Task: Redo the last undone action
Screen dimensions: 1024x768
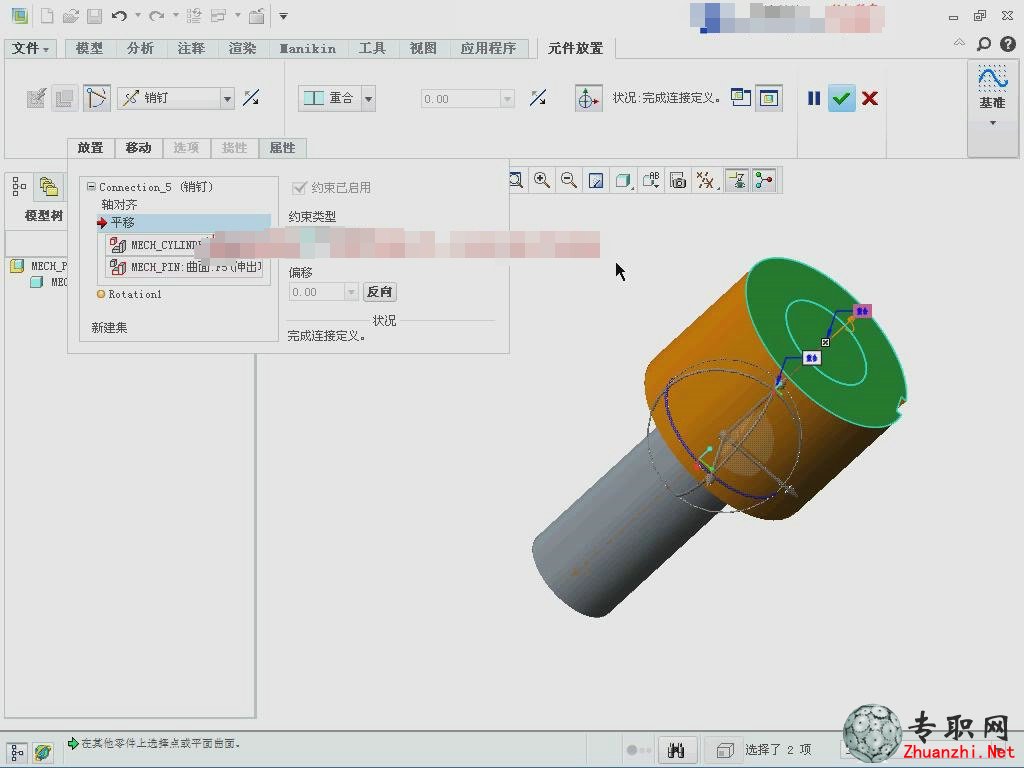Action: click(x=156, y=16)
